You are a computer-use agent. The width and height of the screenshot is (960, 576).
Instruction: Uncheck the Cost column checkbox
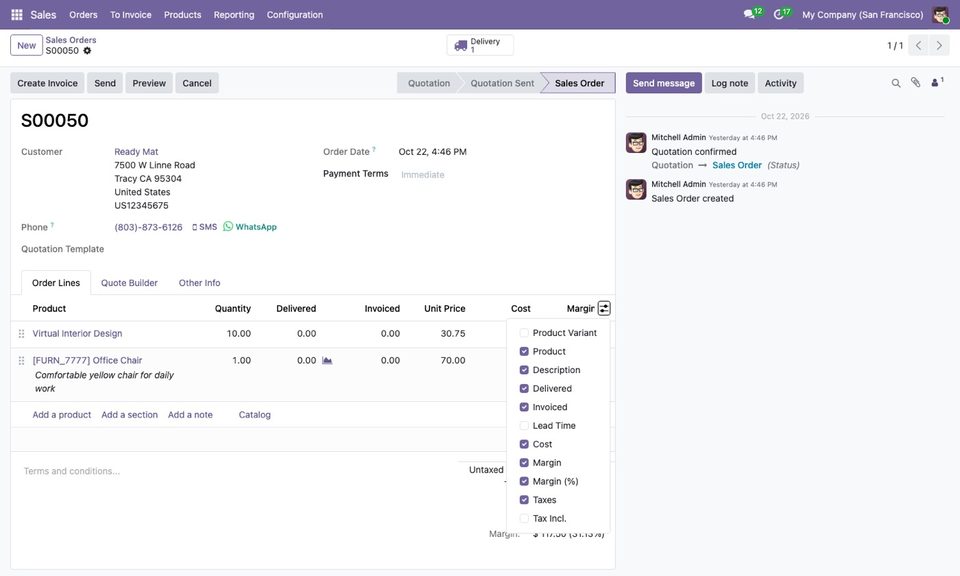click(524, 444)
